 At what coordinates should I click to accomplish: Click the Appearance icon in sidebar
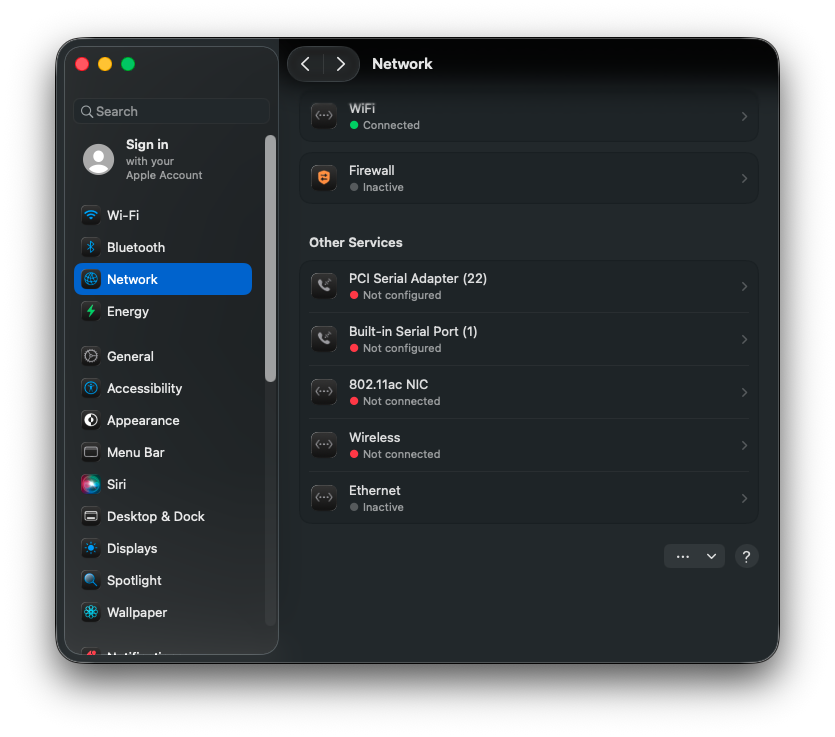(x=91, y=420)
